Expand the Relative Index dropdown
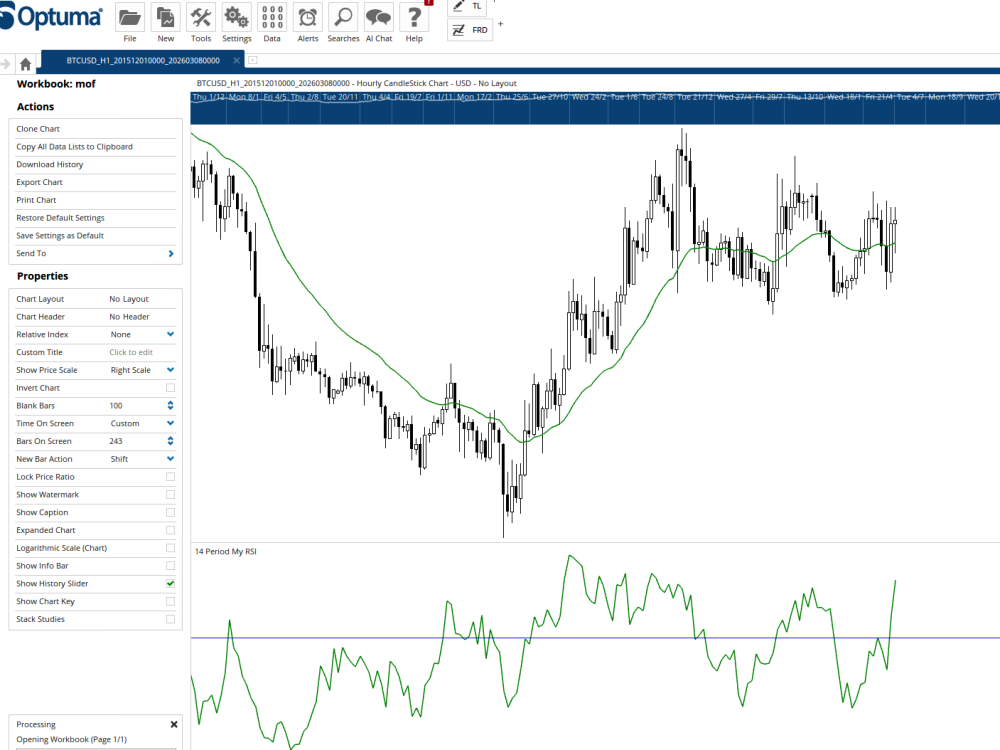The image size is (1000, 750). tap(170, 334)
